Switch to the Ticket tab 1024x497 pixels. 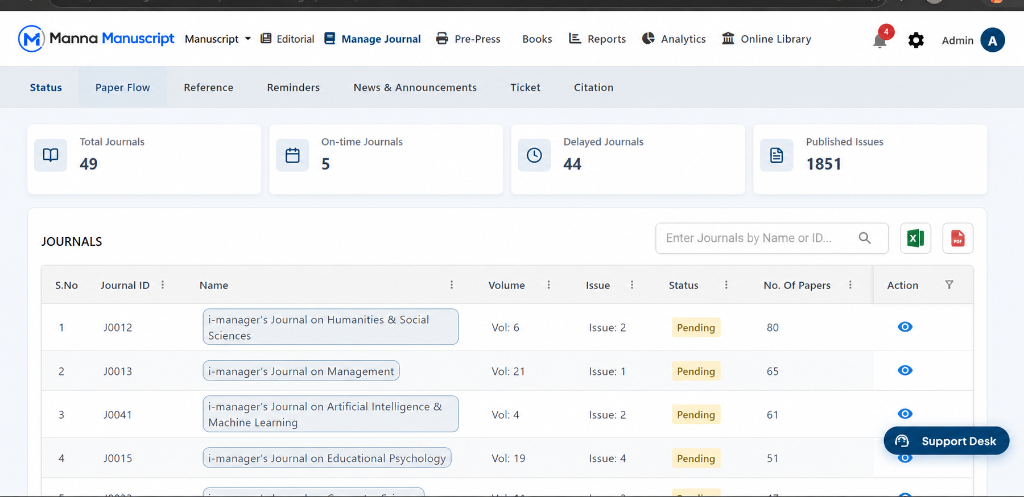coord(525,88)
